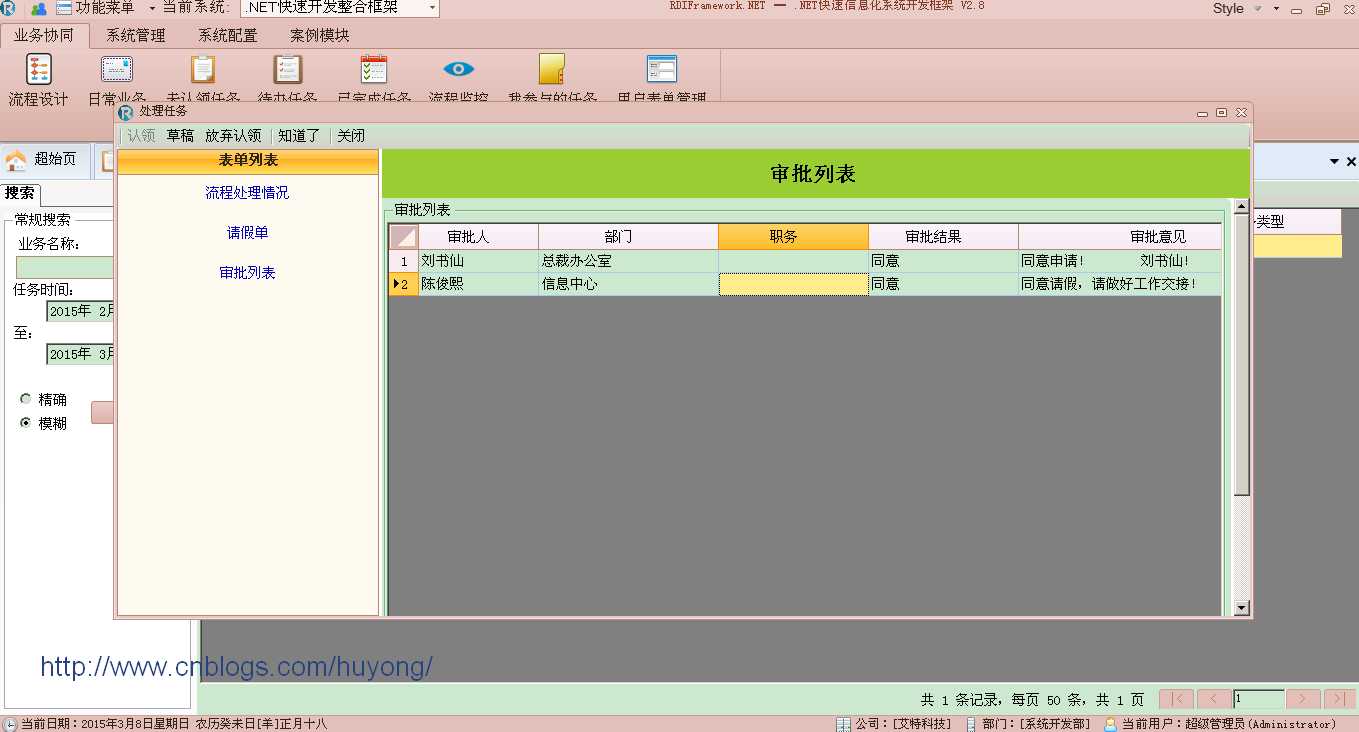The width and height of the screenshot is (1359, 732).
Task: Switch to 系统管理 ribbon tab
Action: pos(136,35)
